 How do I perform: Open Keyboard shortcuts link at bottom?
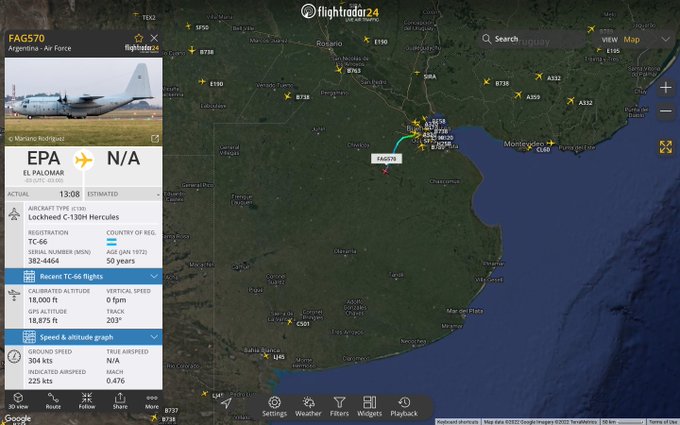(x=458, y=422)
